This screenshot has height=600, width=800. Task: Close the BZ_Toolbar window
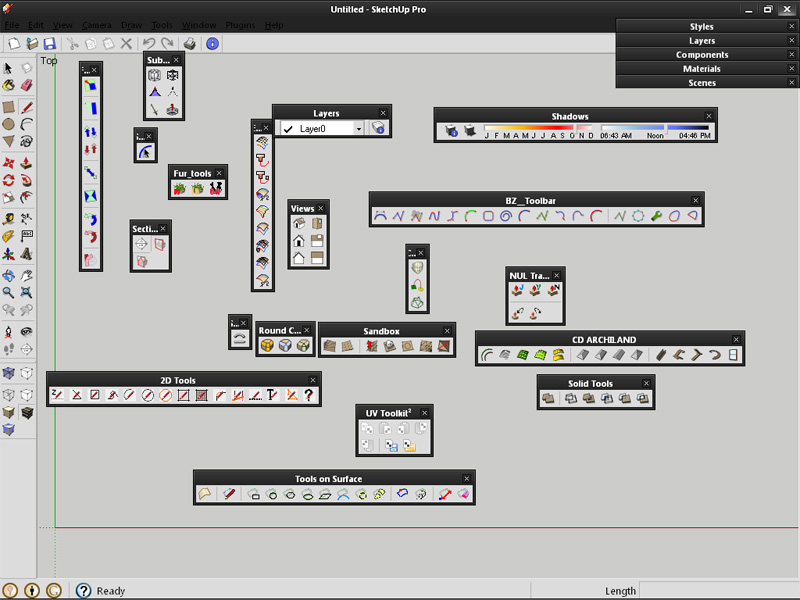coord(695,201)
